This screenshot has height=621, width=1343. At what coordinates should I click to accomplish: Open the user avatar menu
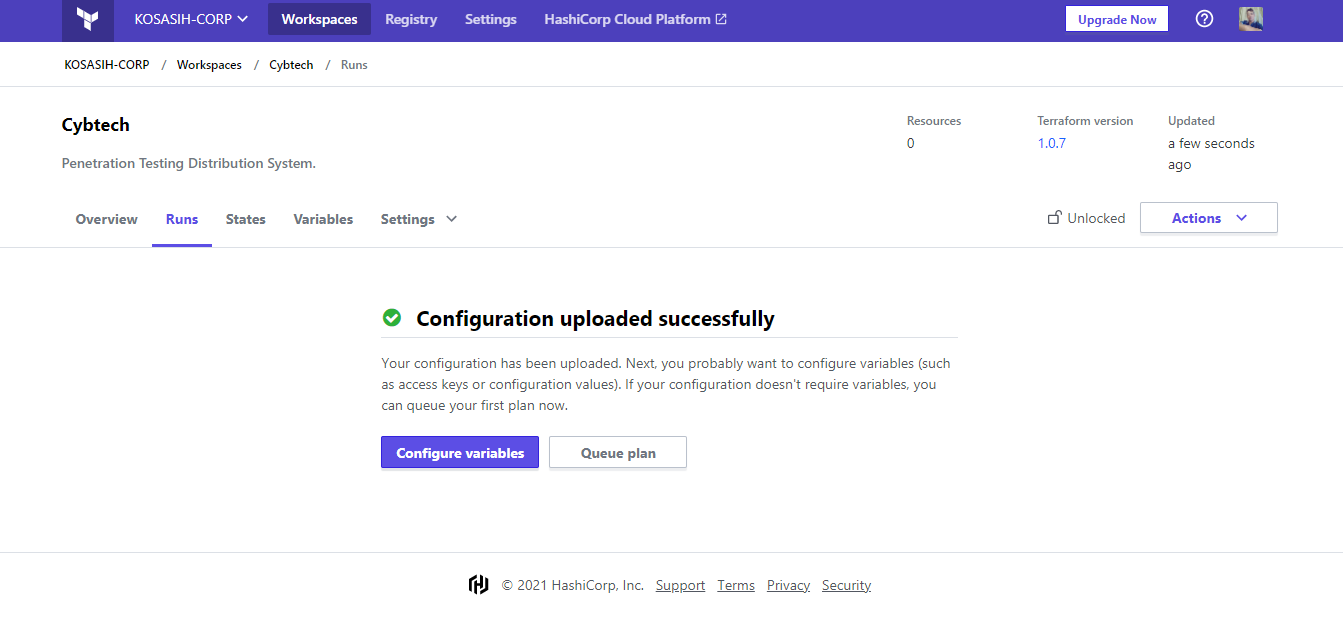[1251, 19]
